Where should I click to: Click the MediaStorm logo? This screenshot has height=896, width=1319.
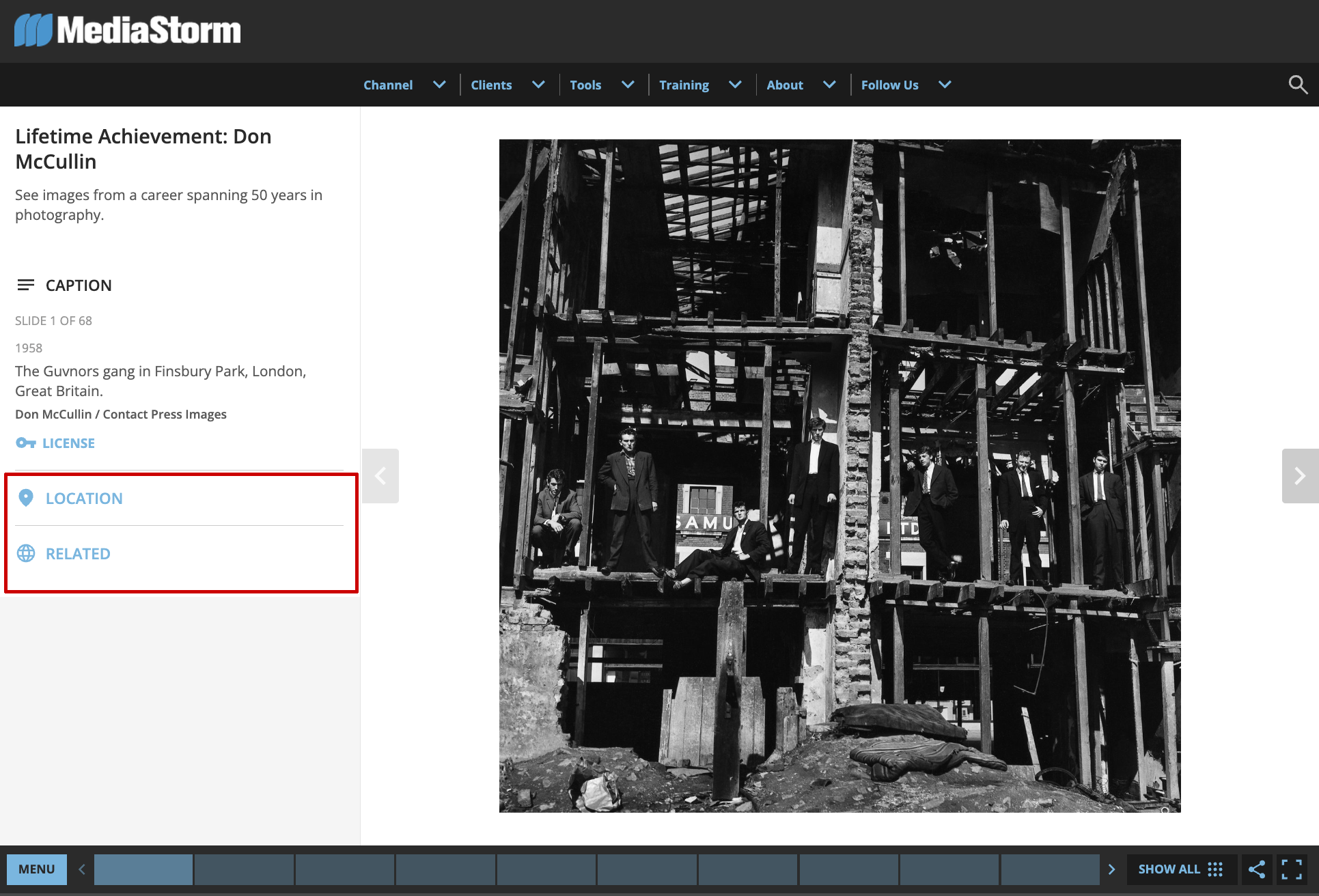[128, 31]
